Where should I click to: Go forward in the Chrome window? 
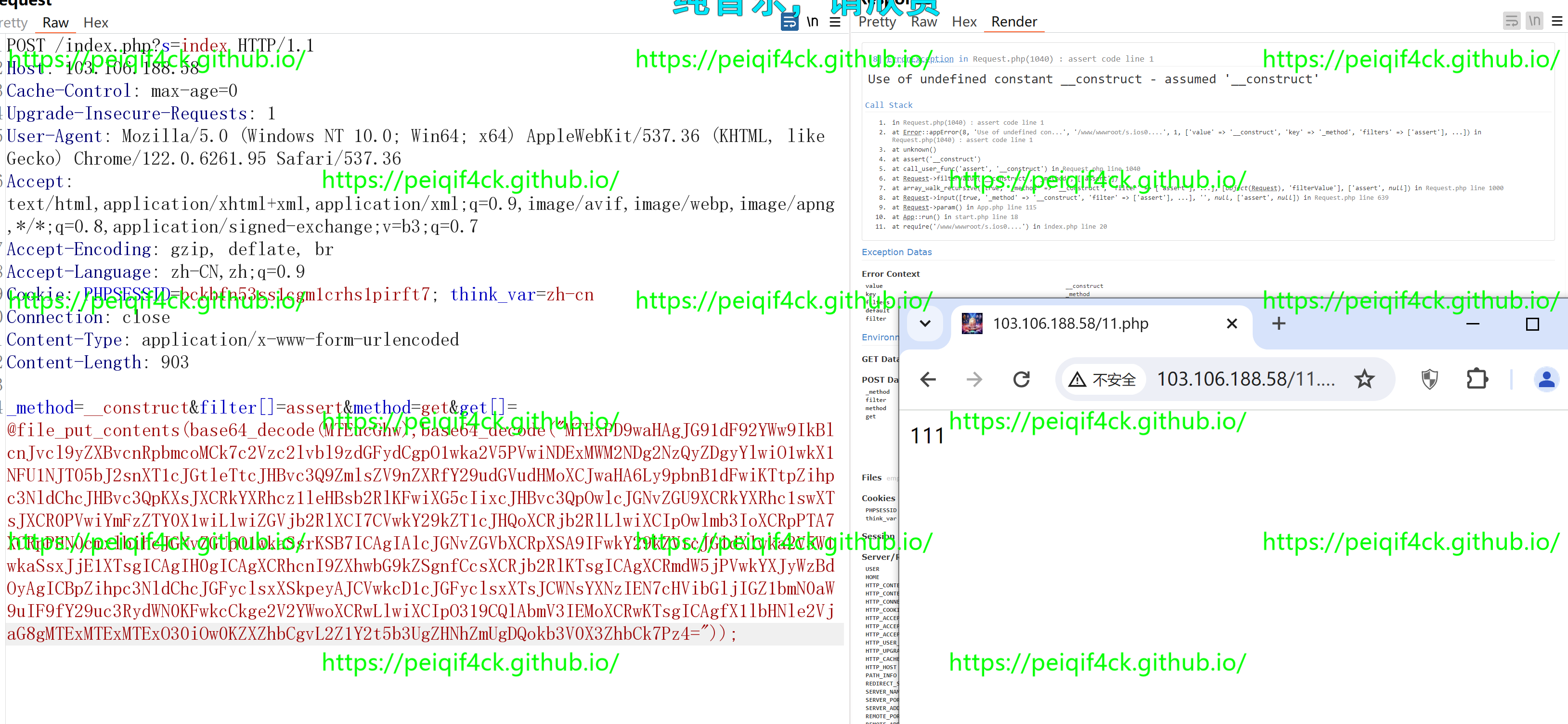click(x=974, y=379)
